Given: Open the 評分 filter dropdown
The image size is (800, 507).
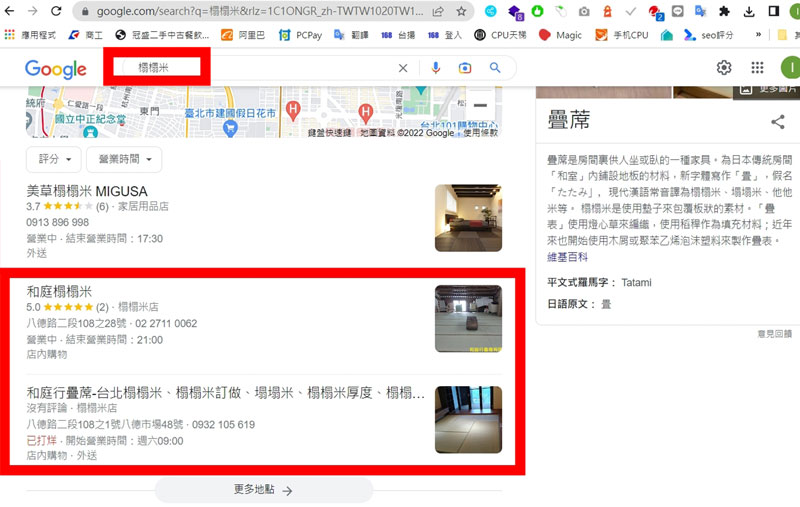Looking at the screenshot, I should [55, 159].
